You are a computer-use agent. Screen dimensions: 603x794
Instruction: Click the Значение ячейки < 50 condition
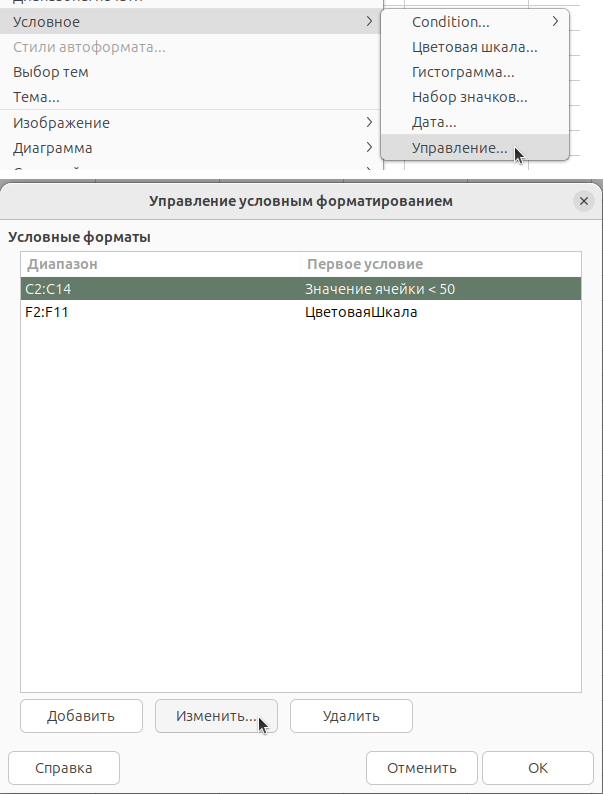point(380,289)
